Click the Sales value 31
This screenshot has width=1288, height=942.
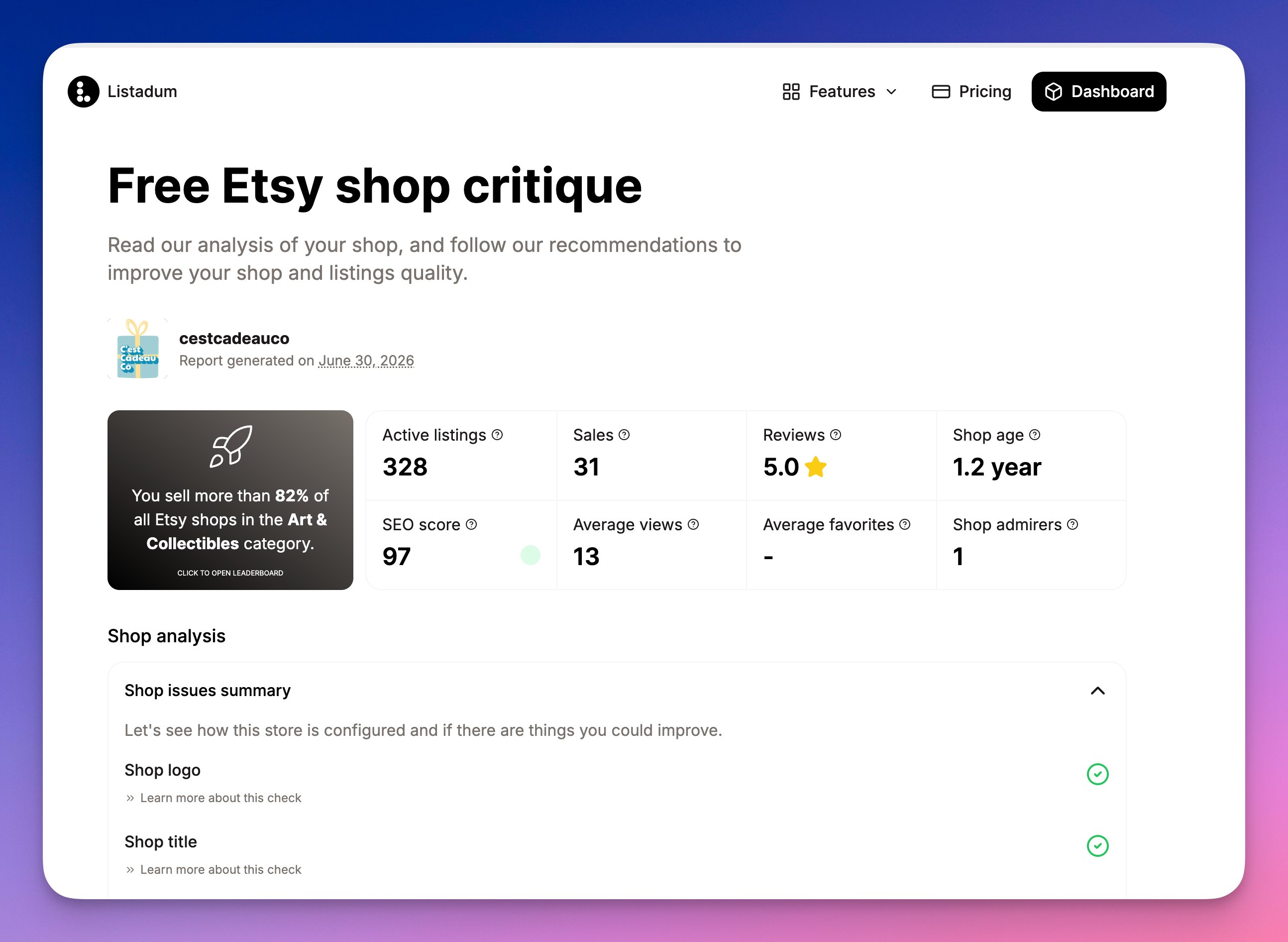point(586,467)
